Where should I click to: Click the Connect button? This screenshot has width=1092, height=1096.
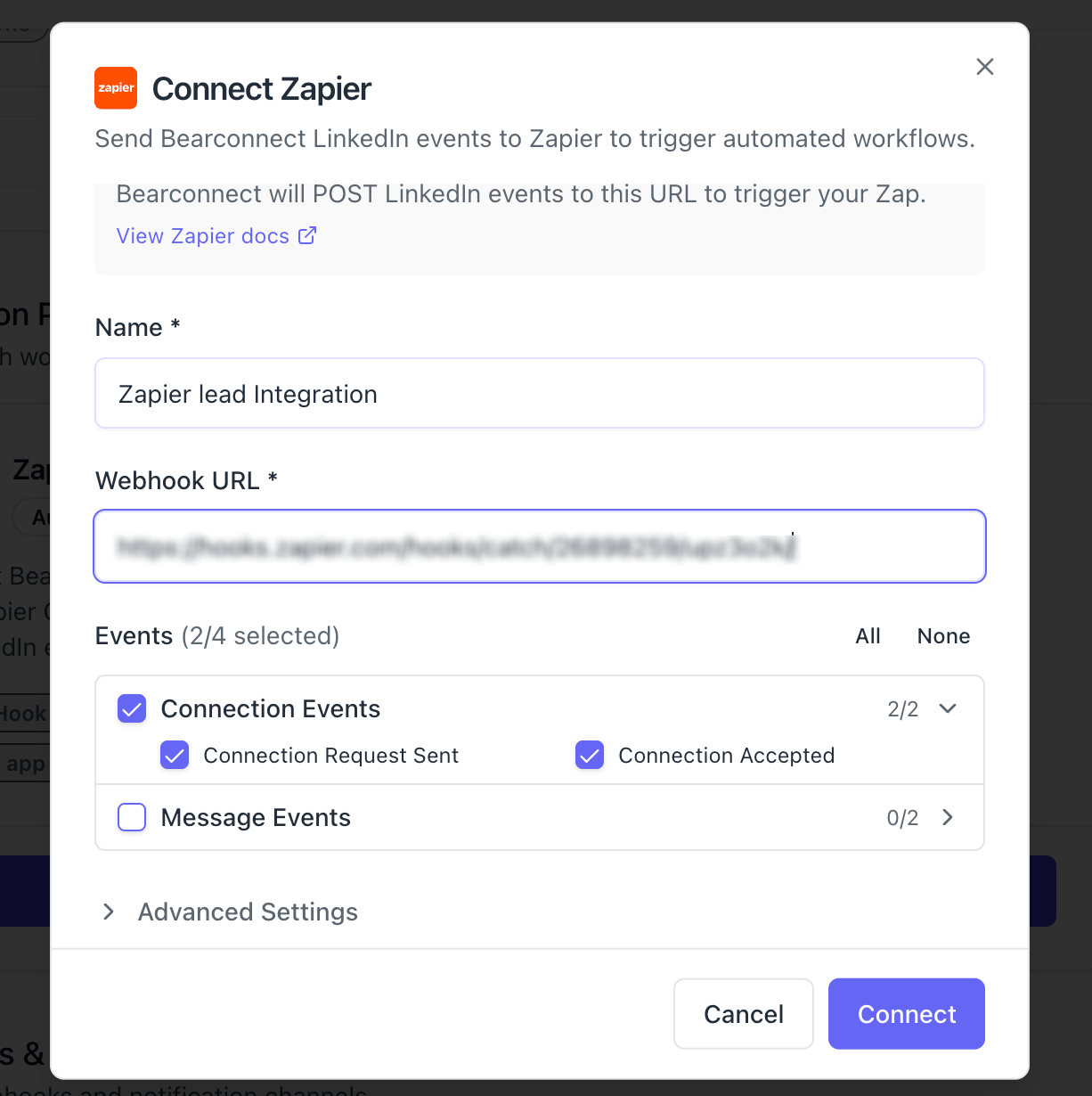907,1014
